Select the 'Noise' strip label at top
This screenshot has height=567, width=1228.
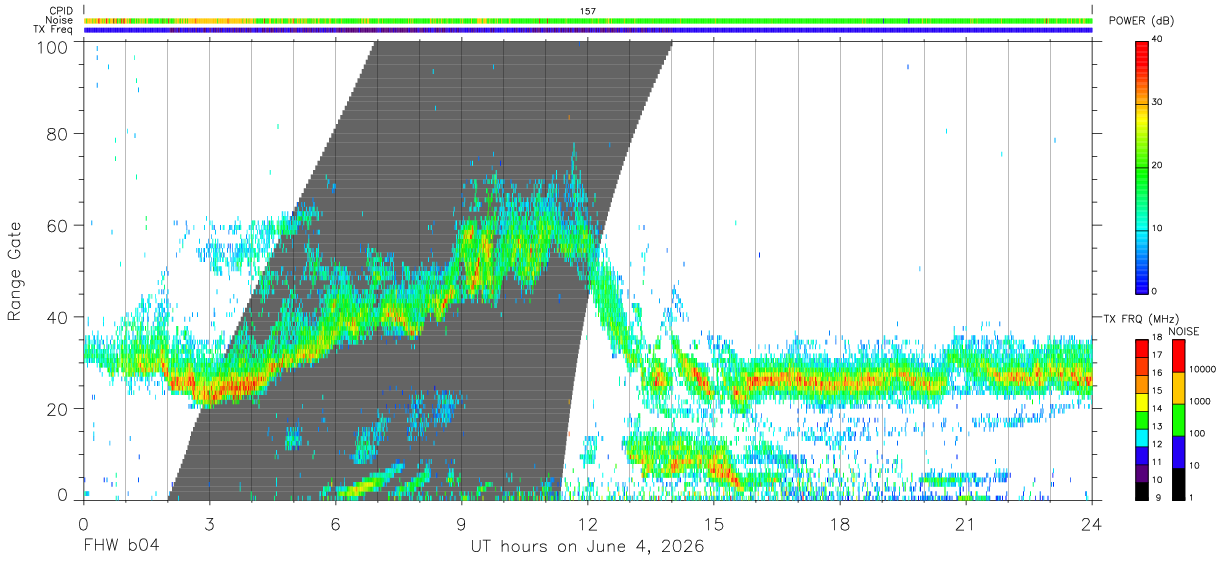[x=60, y=20]
